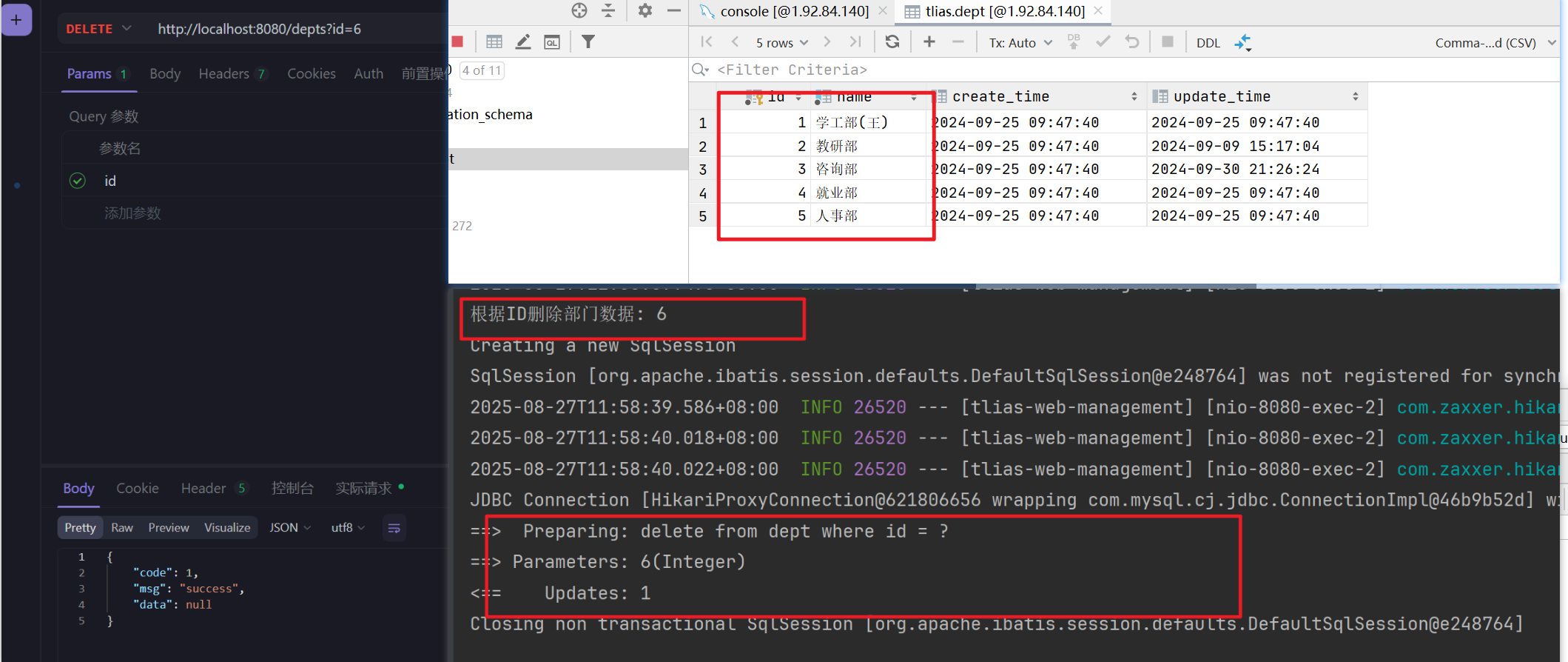Expand the Tx: Auto dropdown
1568x662 pixels.
click(1020, 43)
